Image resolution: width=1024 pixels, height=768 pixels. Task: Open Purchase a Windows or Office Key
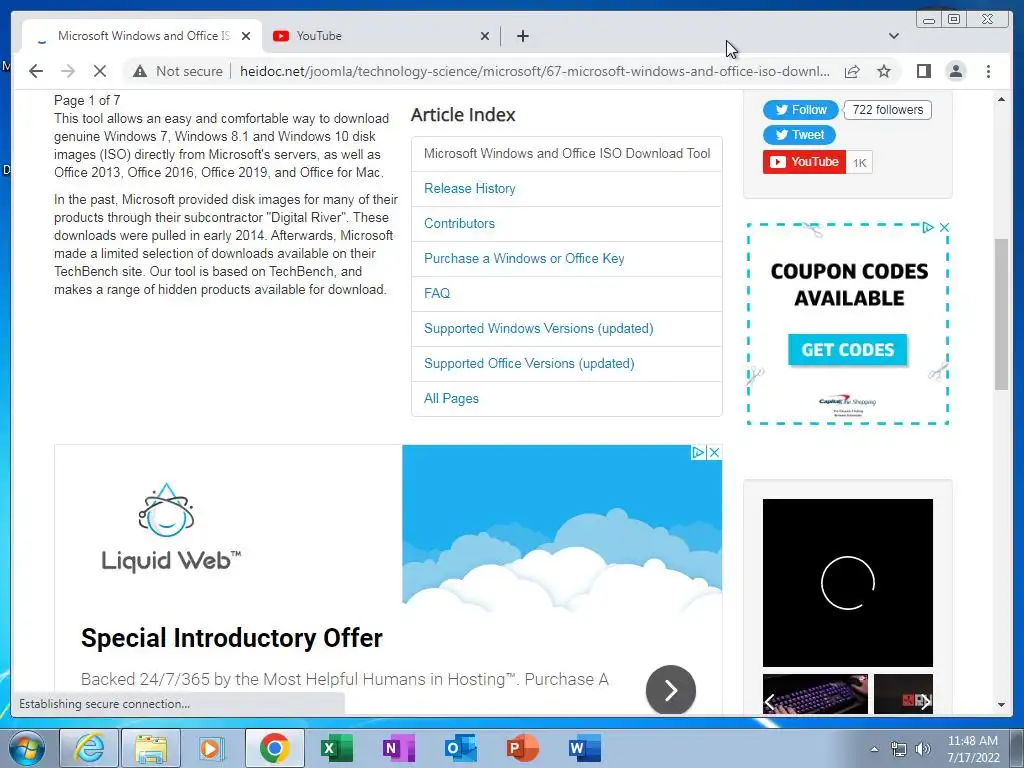(x=524, y=259)
